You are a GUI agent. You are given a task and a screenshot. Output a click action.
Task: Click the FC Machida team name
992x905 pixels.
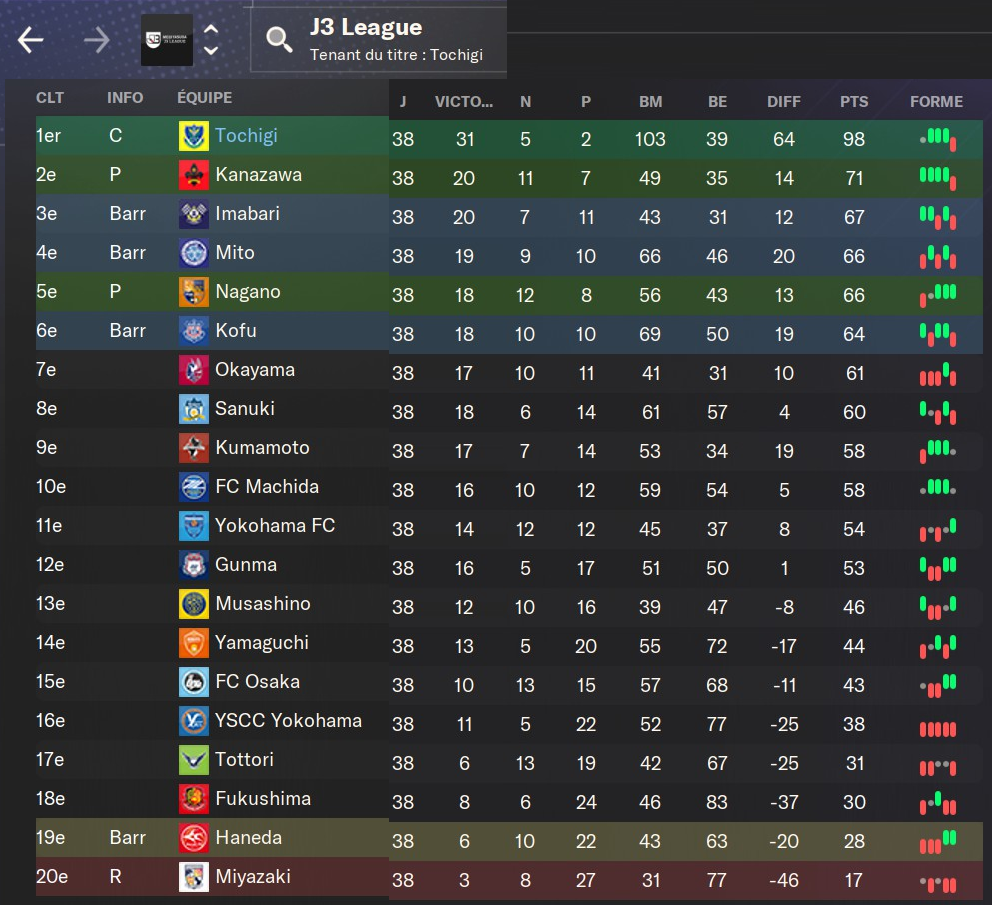pos(267,487)
